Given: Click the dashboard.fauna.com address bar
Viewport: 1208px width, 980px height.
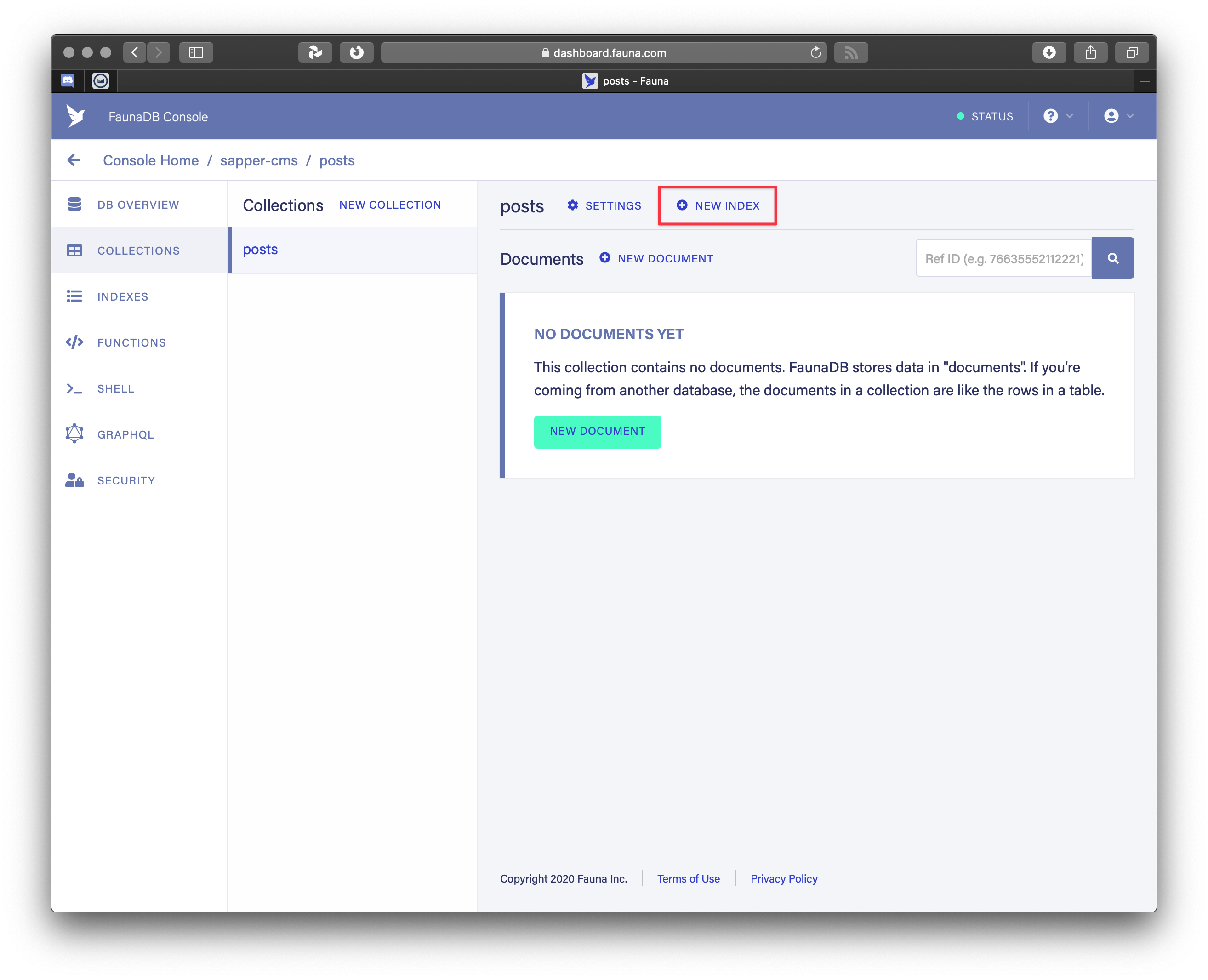Looking at the screenshot, I should click(x=604, y=52).
